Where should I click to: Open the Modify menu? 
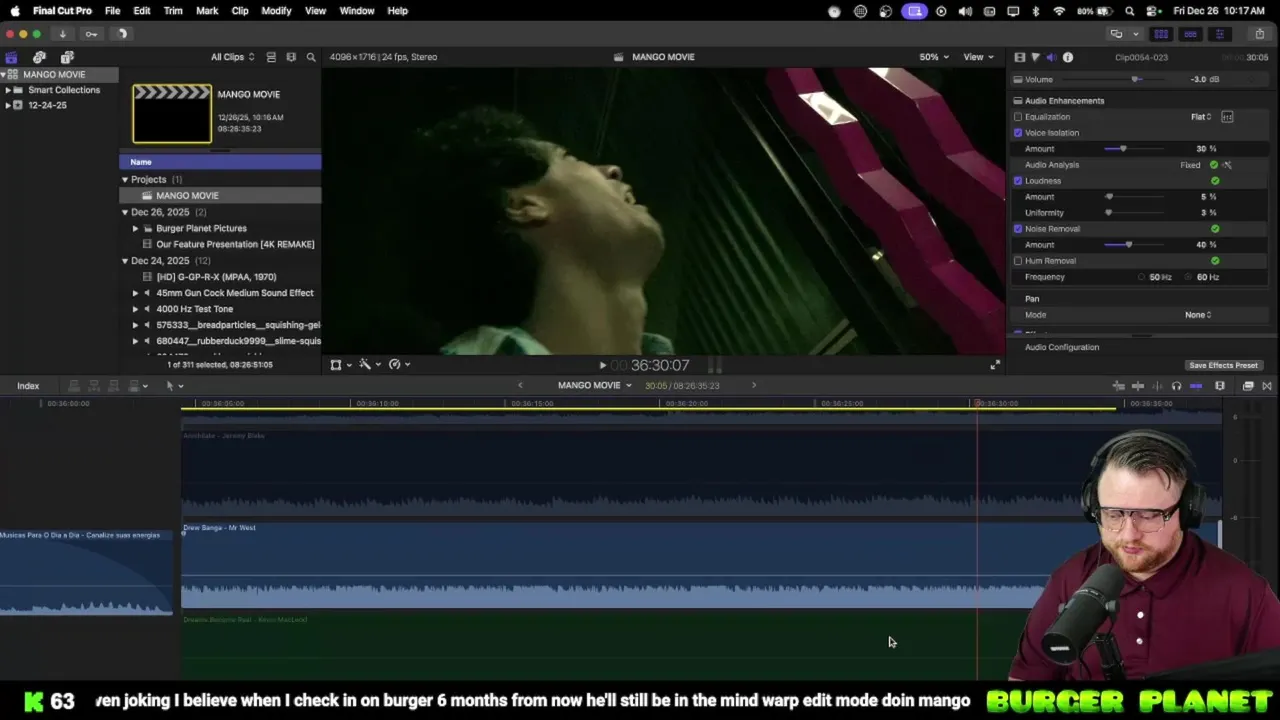(x=276, y=11)
